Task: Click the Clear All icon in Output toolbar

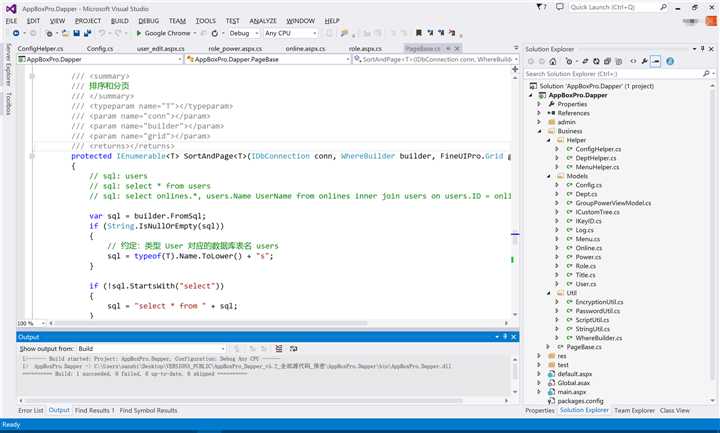Action: [279, 349]
